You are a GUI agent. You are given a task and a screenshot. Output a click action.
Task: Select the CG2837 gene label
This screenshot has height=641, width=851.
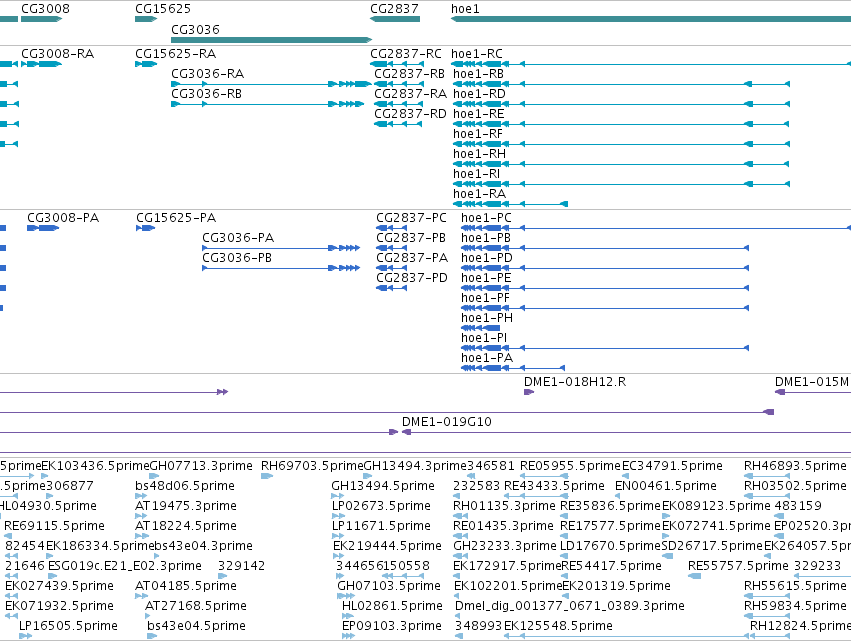395,9
